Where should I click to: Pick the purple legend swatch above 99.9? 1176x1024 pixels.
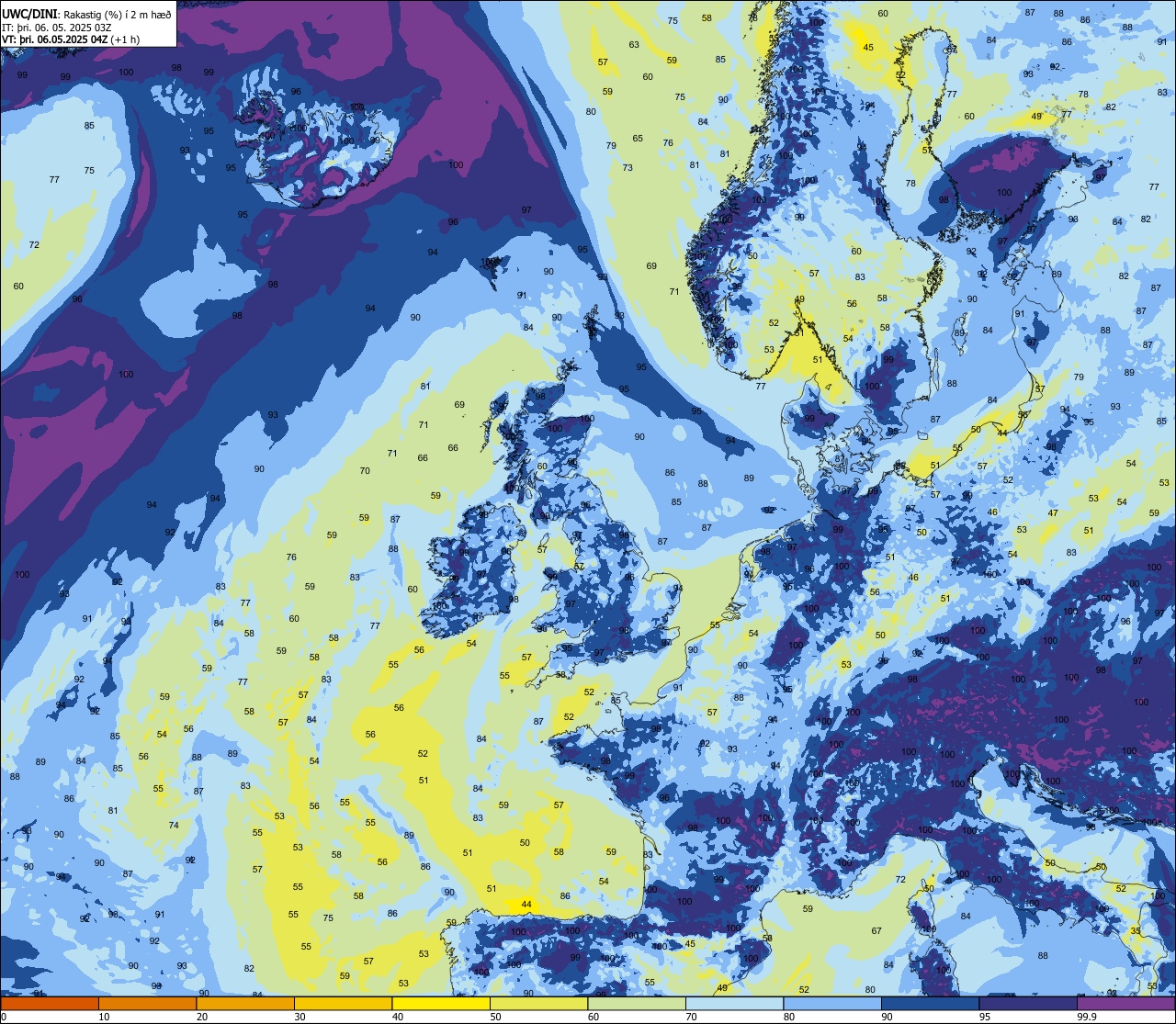click(1125, 1004)
